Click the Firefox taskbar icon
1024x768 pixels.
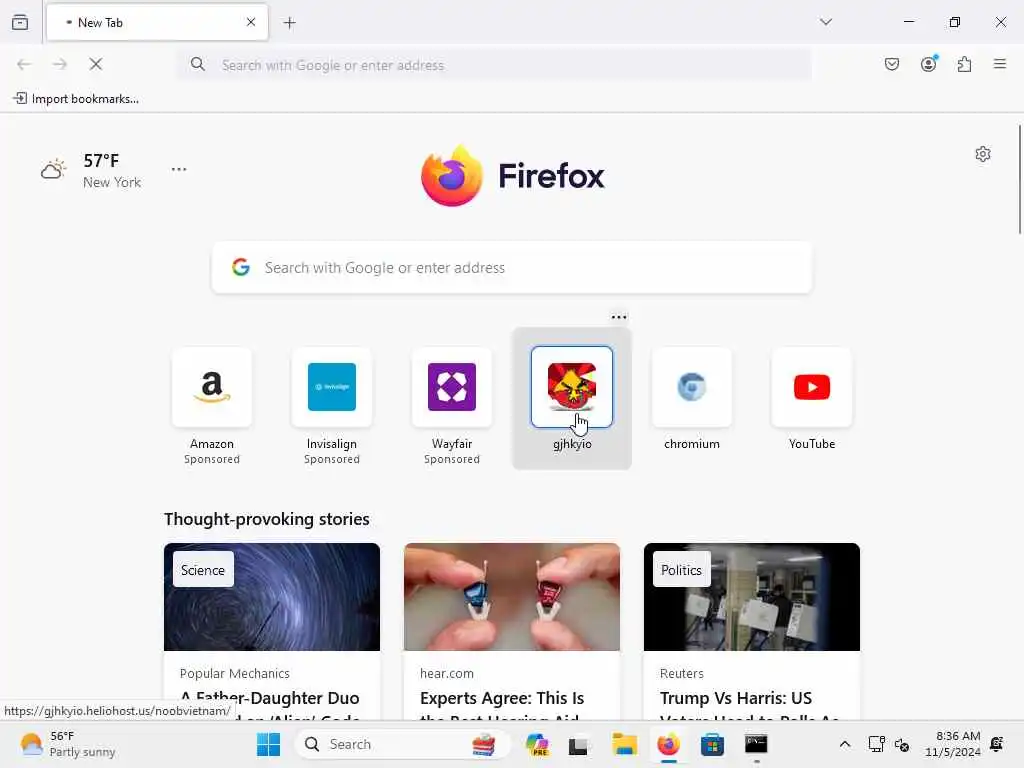click(x=668, y=744)
